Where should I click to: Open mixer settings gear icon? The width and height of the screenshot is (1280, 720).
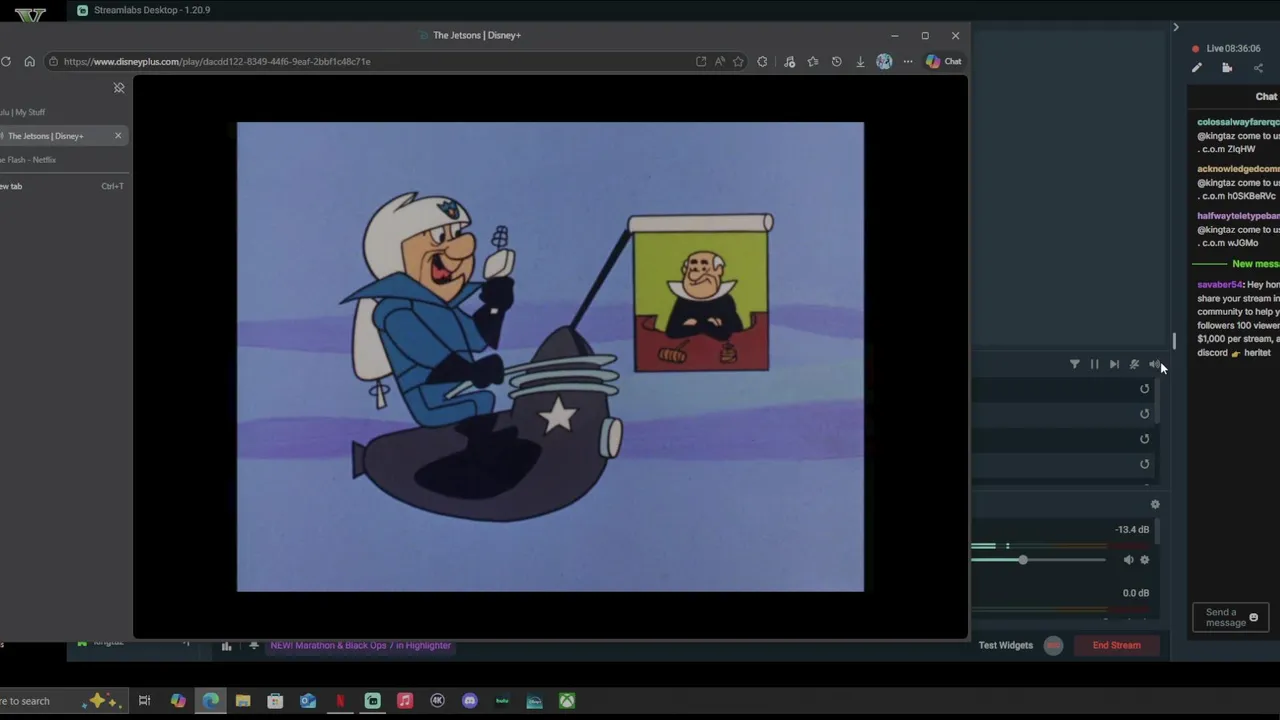tap(1155, 505)
